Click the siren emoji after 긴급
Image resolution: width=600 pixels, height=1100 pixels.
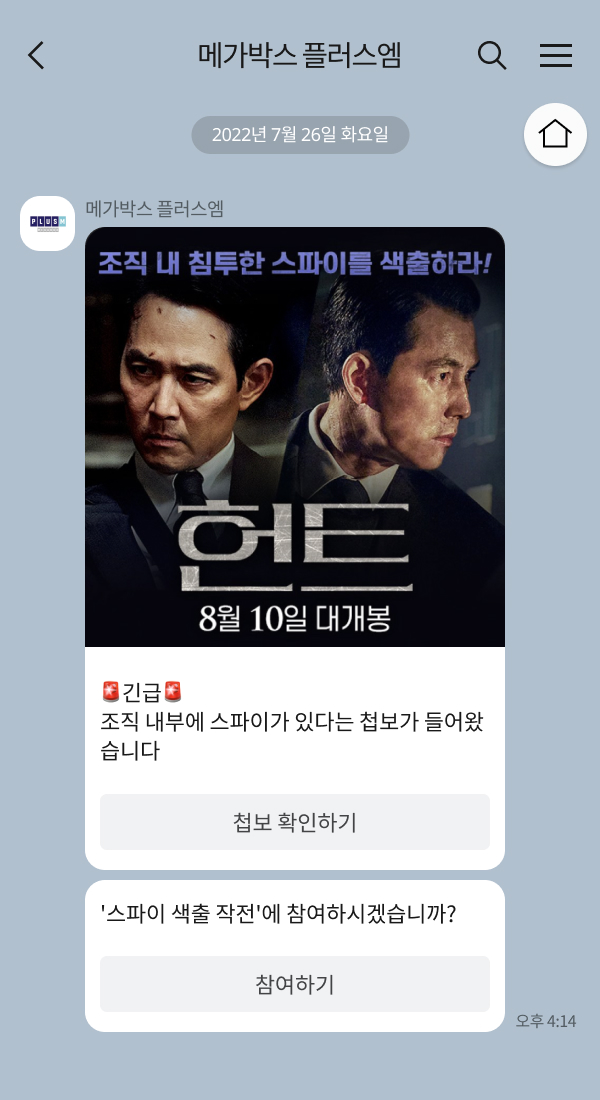(173, 692)
